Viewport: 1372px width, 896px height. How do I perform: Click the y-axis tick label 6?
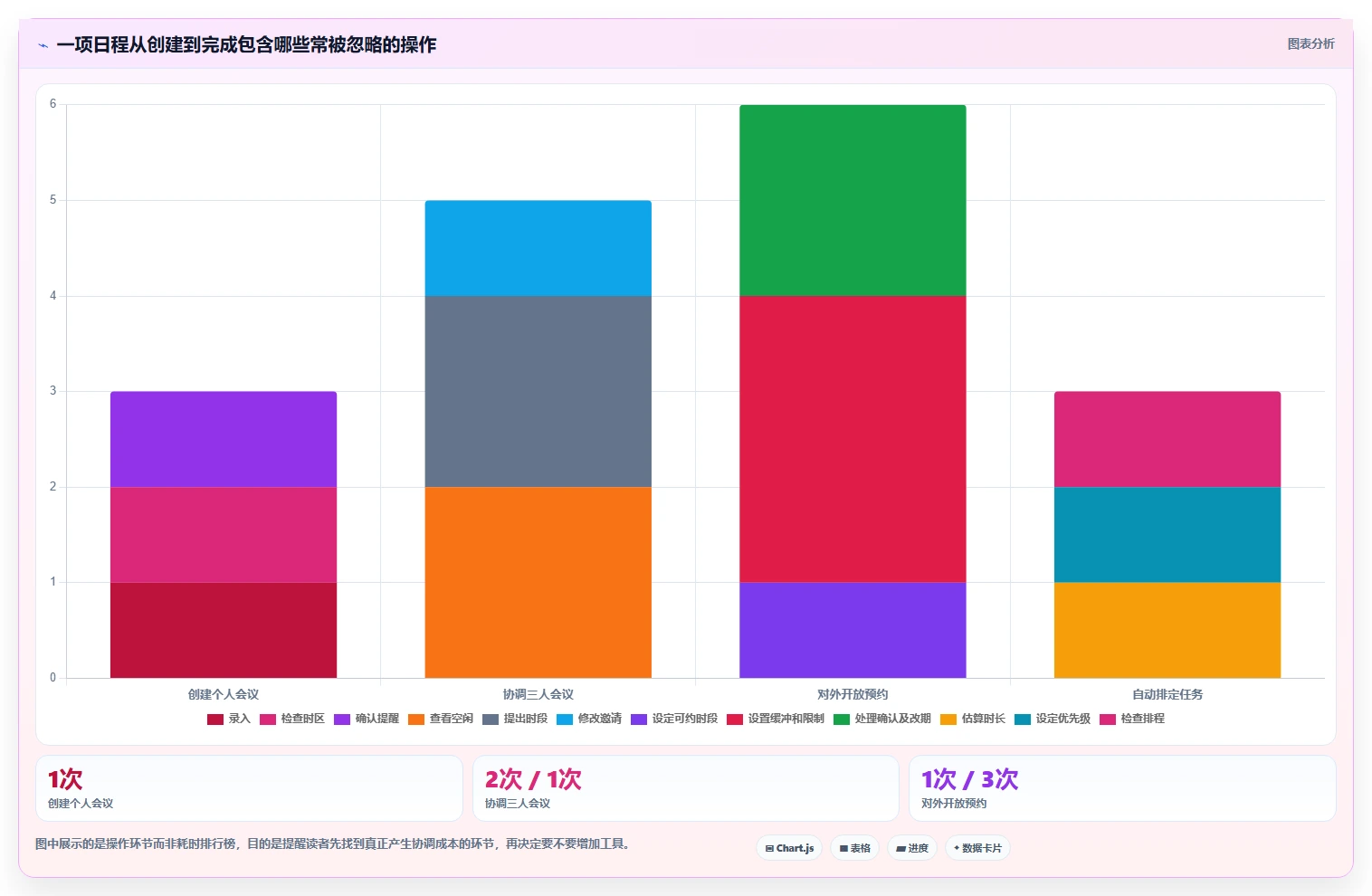[52, 104]
